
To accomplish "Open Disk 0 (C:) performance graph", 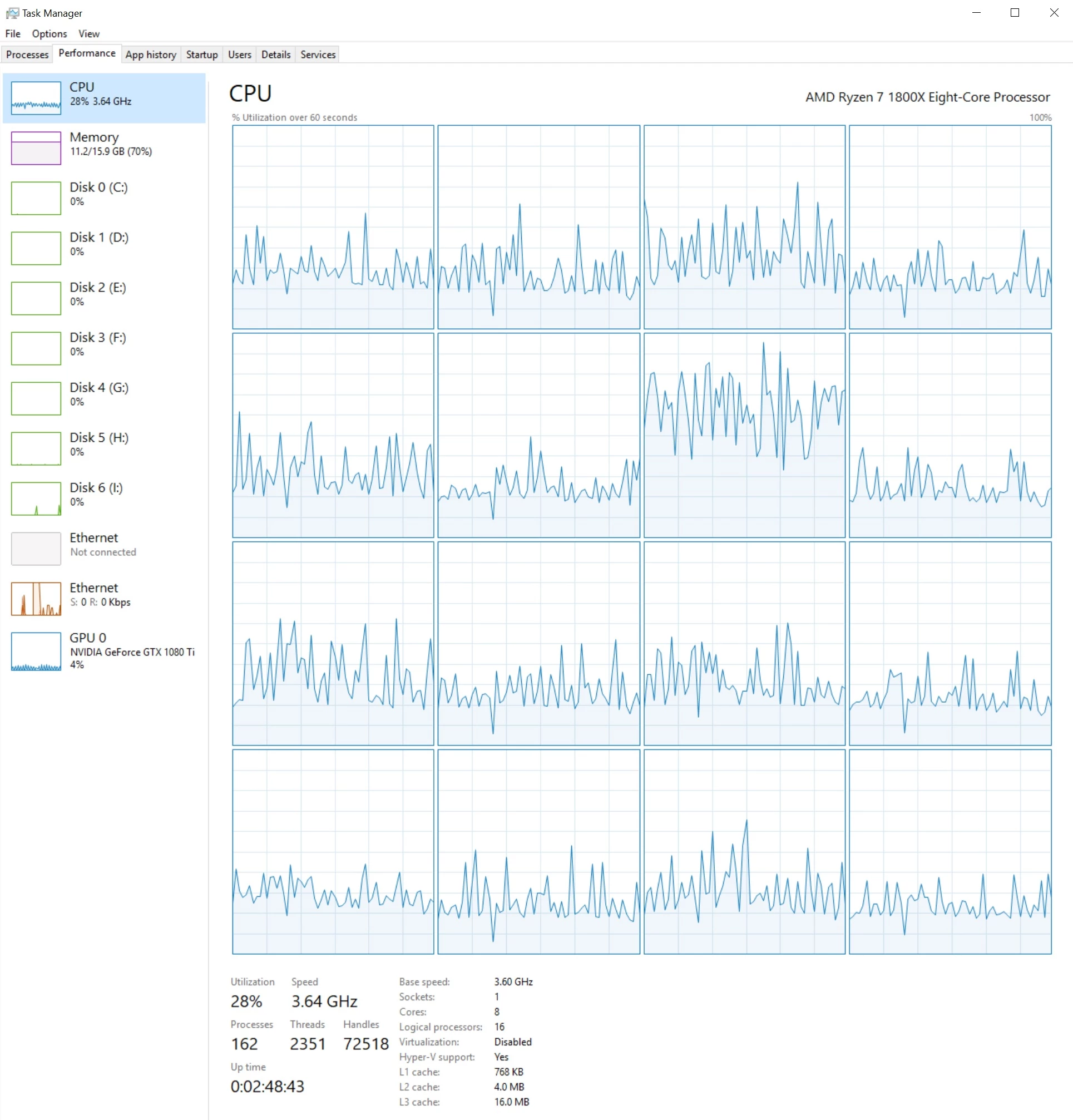I will pyautogui.click(x=36, y=198).
